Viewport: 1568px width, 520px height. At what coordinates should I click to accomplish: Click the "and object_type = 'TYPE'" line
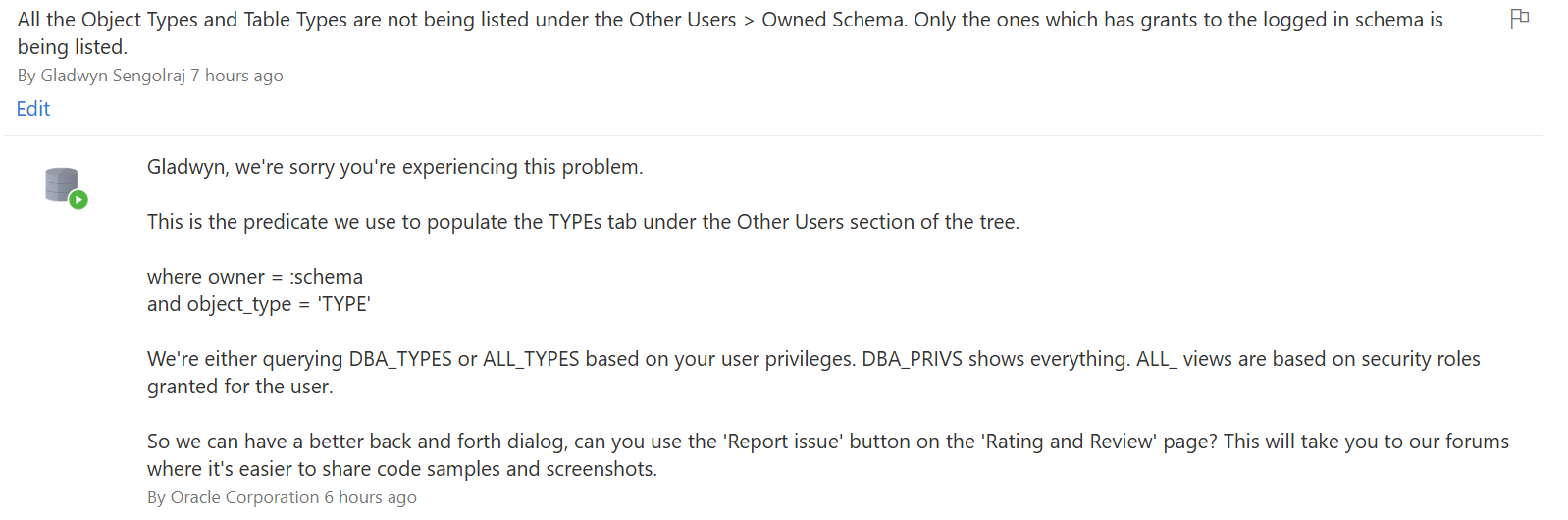[x=259, y=304]
